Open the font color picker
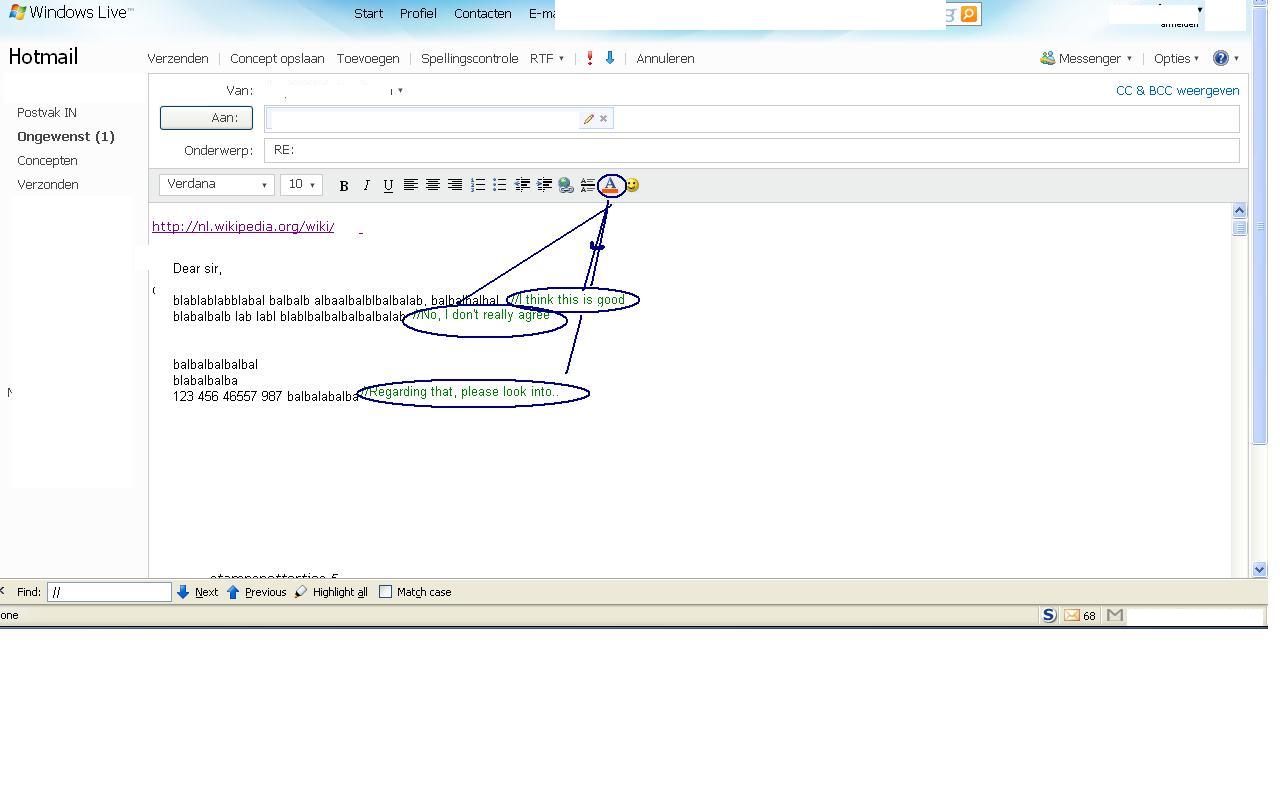Image resolution: width=1280 pixels, height=800 pixels. click(610, 185)
